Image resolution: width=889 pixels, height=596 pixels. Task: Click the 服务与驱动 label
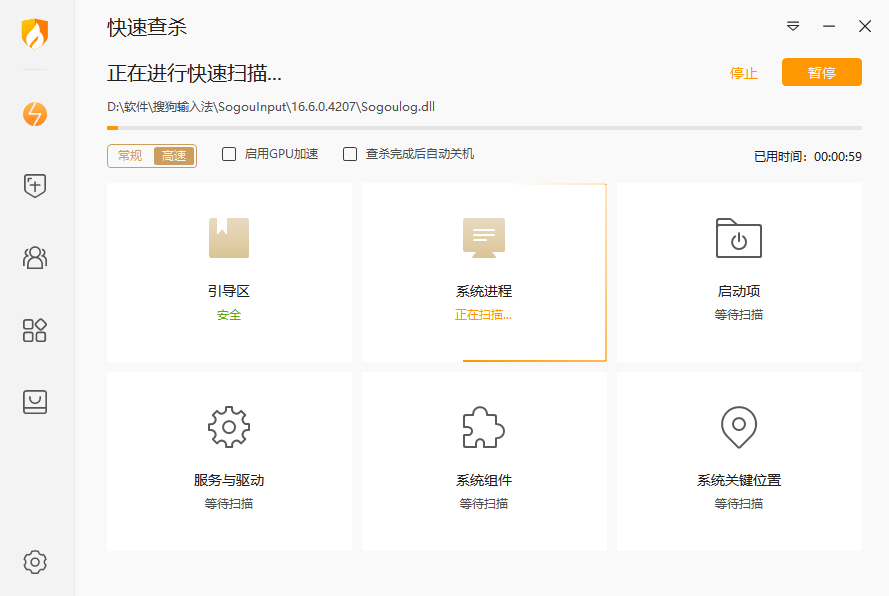[229, 480]
